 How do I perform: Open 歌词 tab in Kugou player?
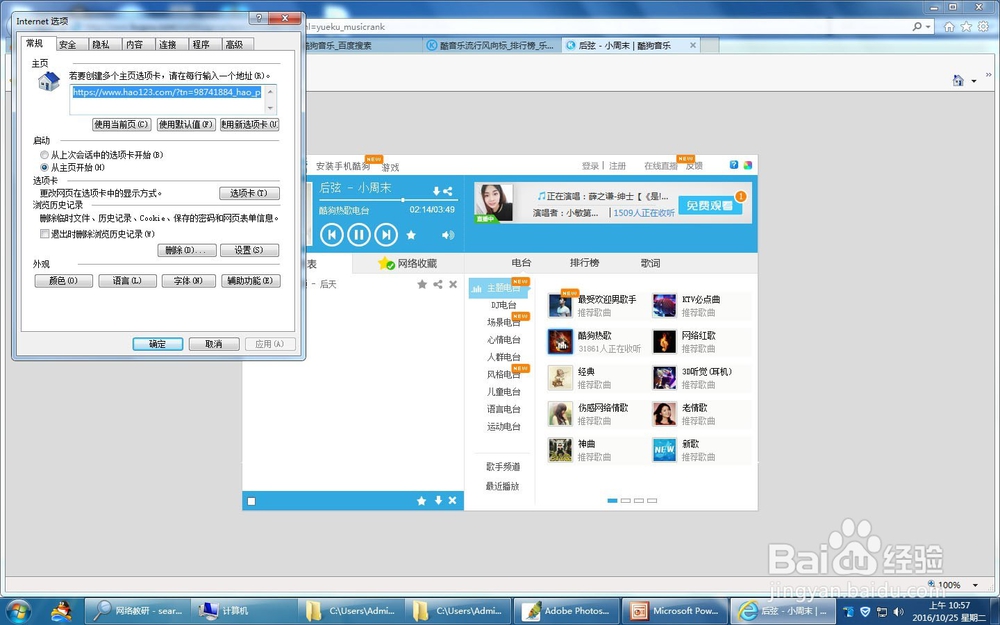click(651, 263)
